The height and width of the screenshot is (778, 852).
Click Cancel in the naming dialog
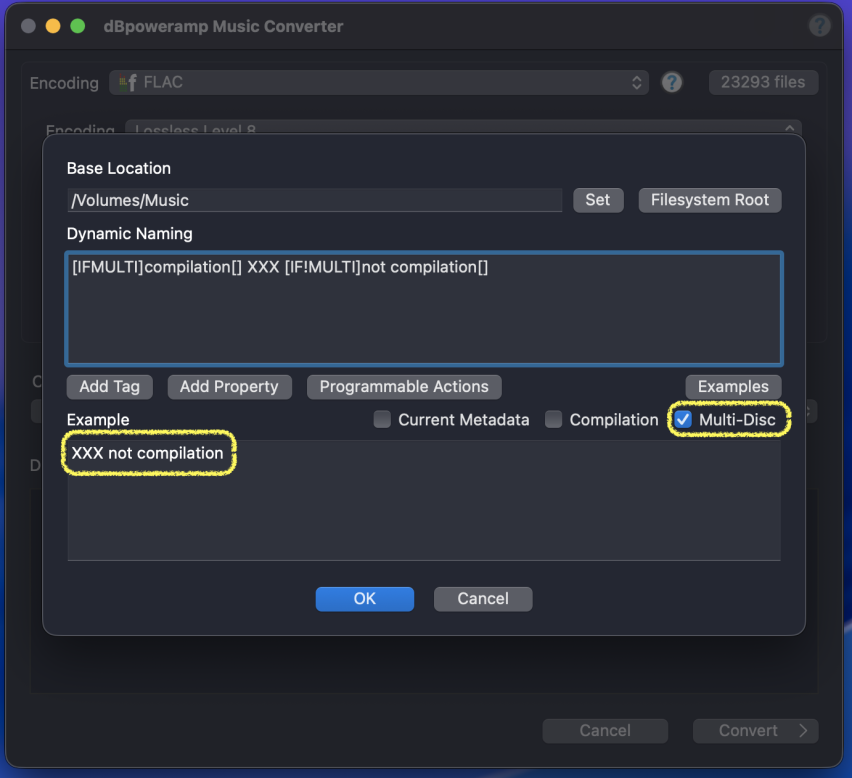point(483,599)
